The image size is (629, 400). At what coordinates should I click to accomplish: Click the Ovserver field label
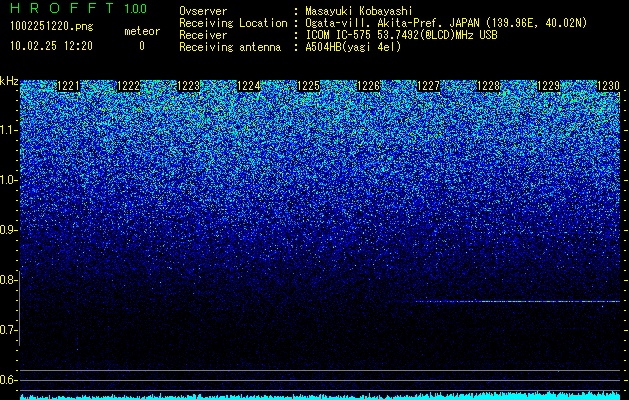203,11
